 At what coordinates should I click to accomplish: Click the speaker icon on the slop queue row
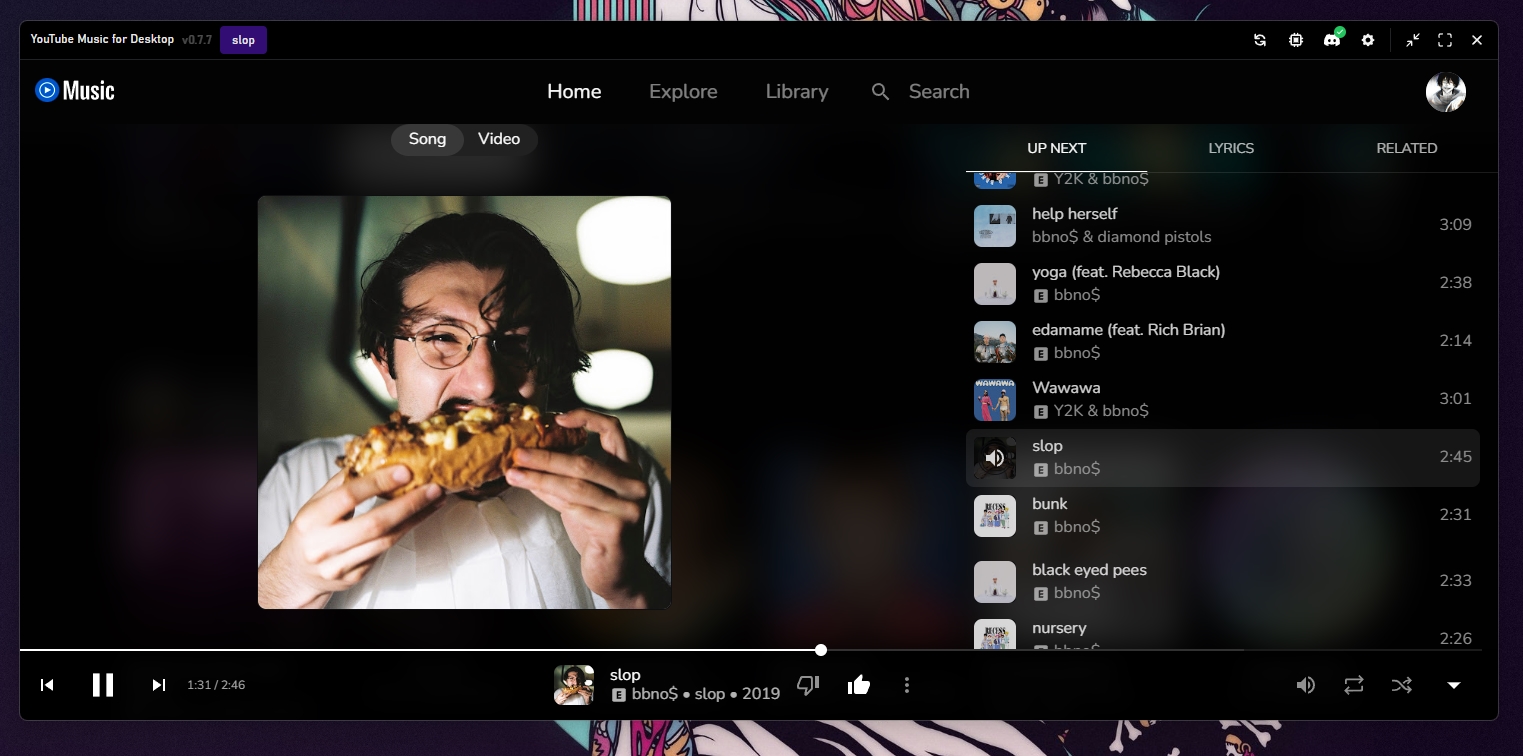tap(995, 458)
